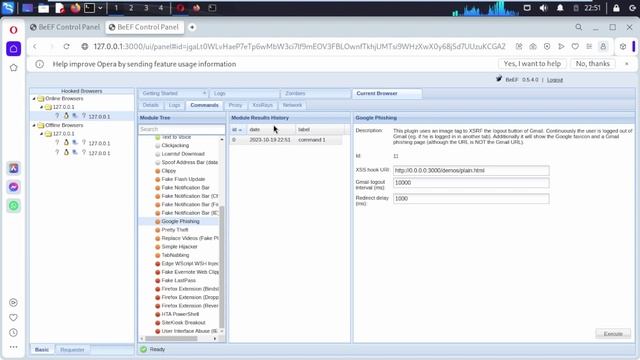Collapse the Offline Browsers tree node
Screen dimensions: 640x360
coord(34,125)
